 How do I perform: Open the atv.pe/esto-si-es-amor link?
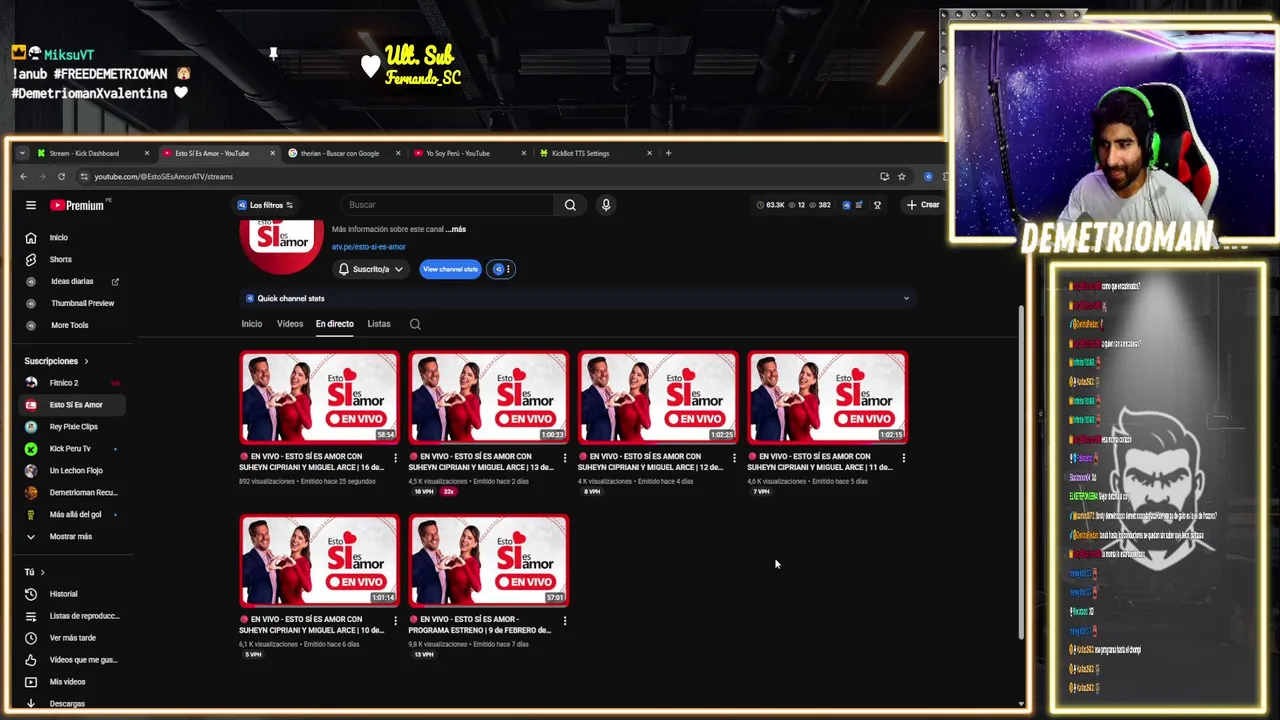369,247
